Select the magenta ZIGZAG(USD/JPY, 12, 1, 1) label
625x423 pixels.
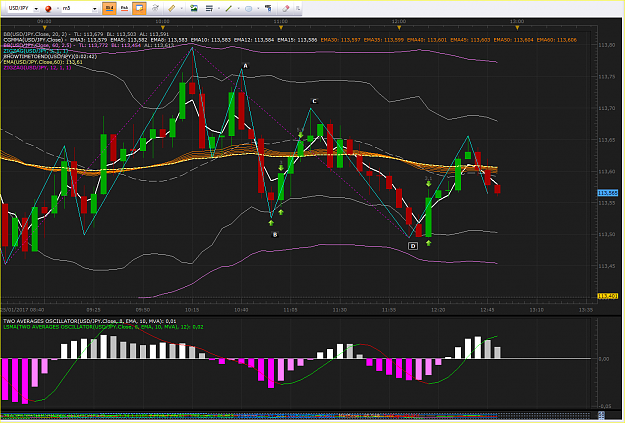[37, 68]
